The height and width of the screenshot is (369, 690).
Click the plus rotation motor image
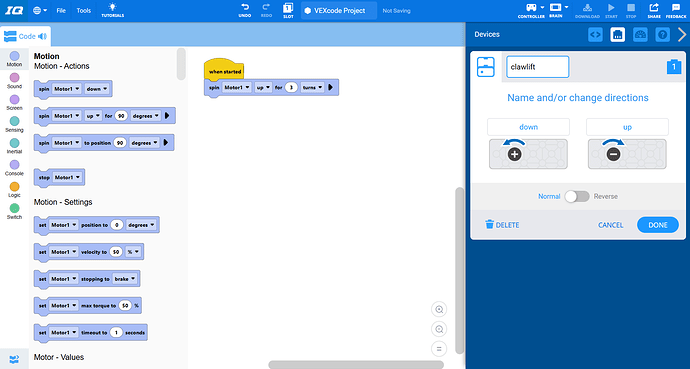528,154
